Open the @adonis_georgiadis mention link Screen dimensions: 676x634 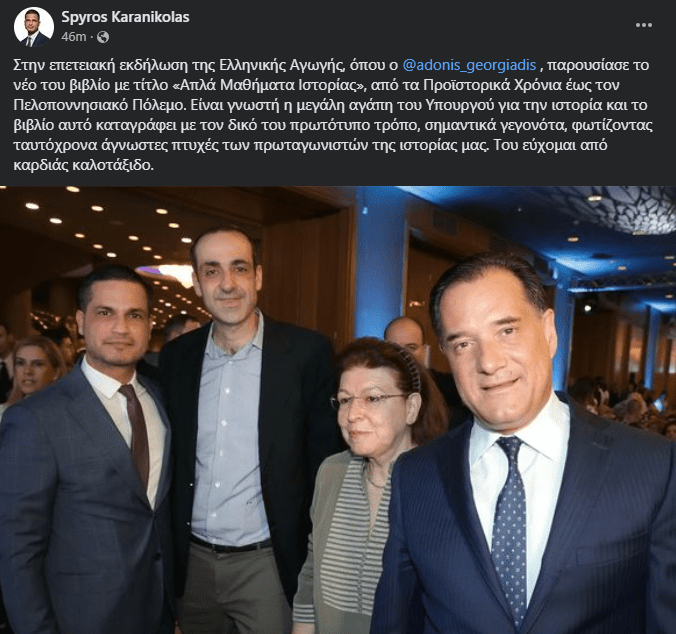[x=469, y=65]
